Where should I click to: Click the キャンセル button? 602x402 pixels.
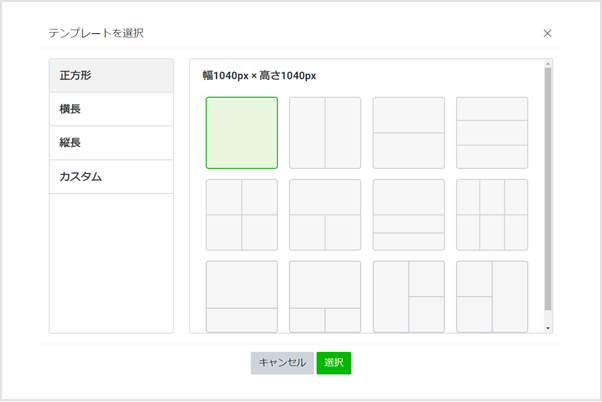[282, 363]
